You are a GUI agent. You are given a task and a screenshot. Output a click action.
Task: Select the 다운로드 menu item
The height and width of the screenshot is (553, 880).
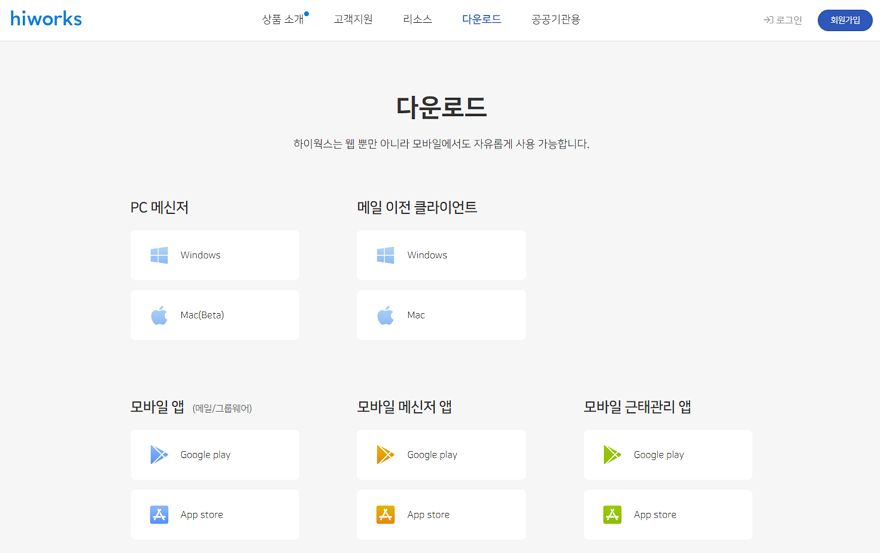(x=482, y=20)
